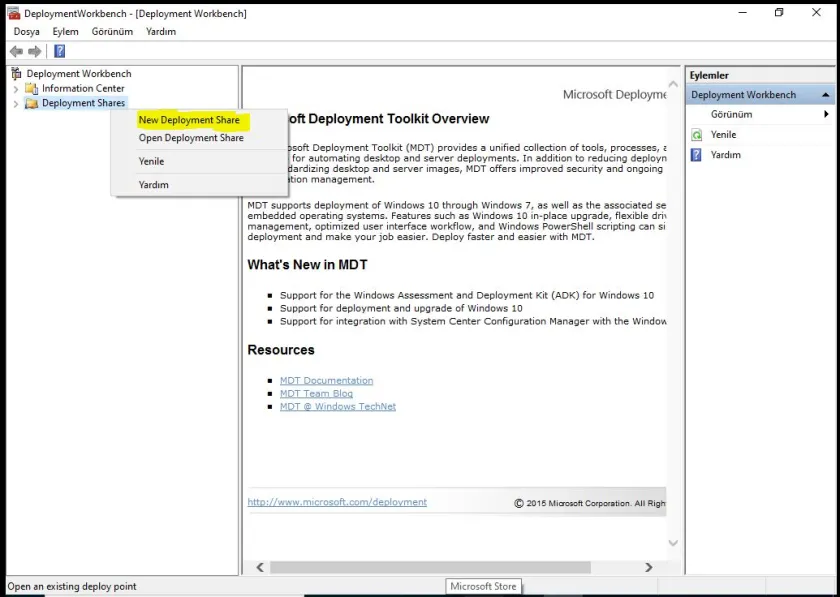Expand the Information Center tree node
Screen dimensions: 840x597
16,88
